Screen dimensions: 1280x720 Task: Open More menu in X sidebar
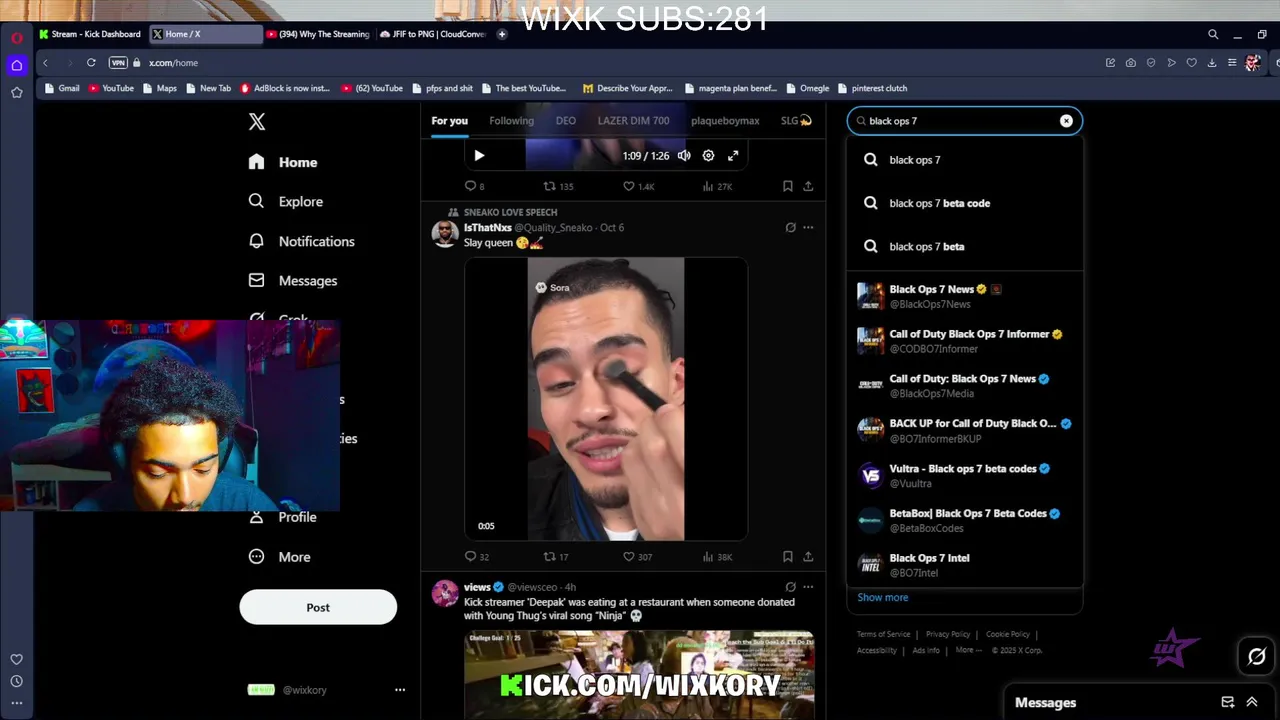pyautogui.click(x=280, y=557)
